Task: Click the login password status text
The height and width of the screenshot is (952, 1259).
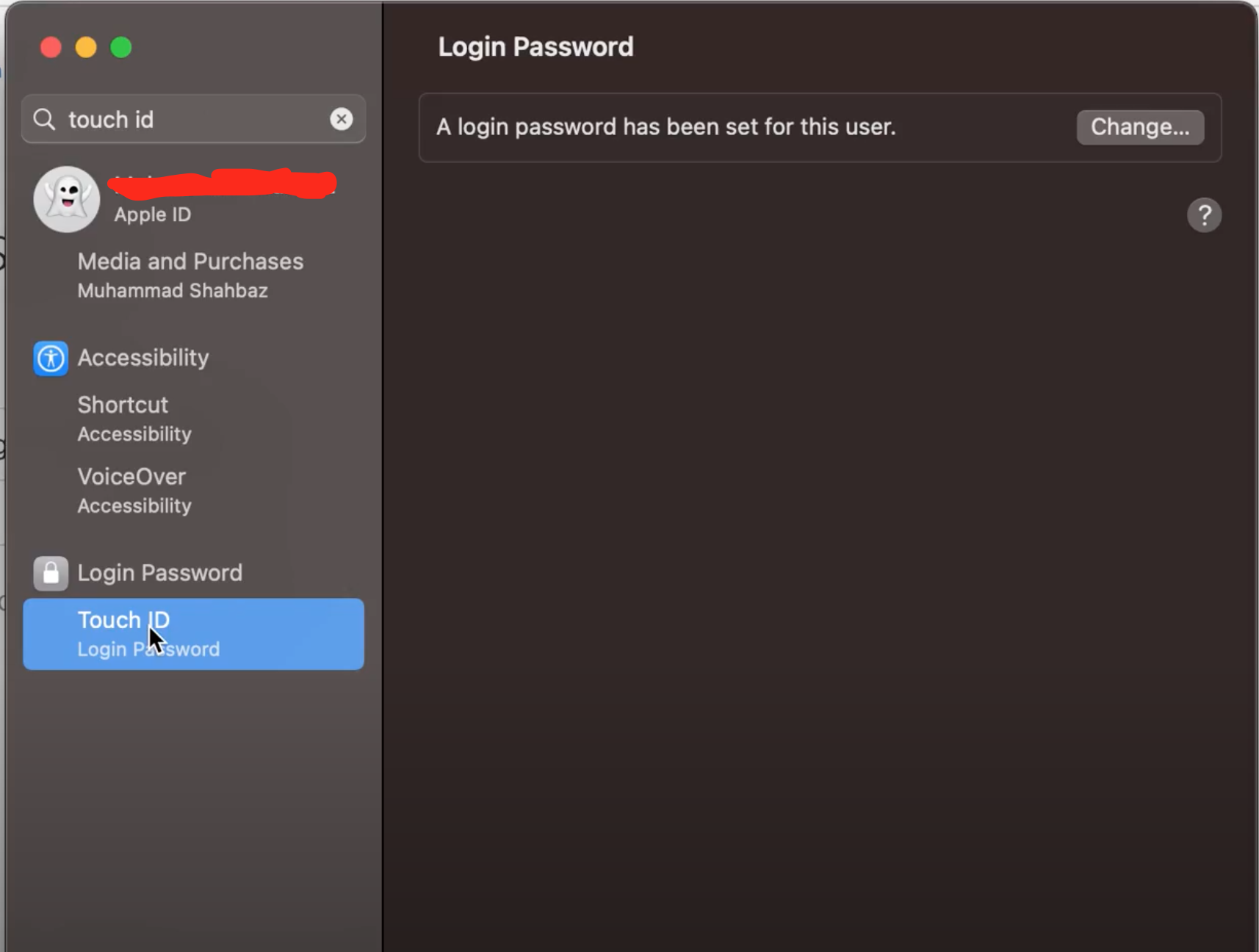Action: [665, 127]
